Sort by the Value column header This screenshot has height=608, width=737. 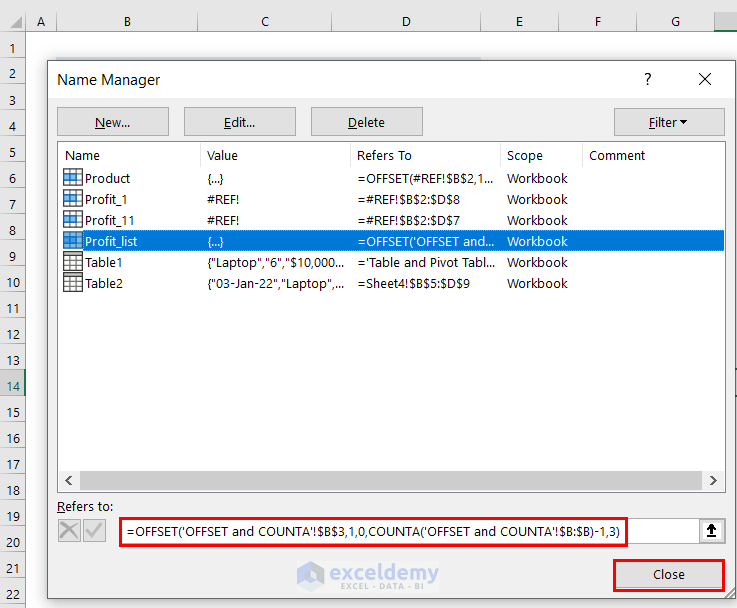(x=275, y=155)
